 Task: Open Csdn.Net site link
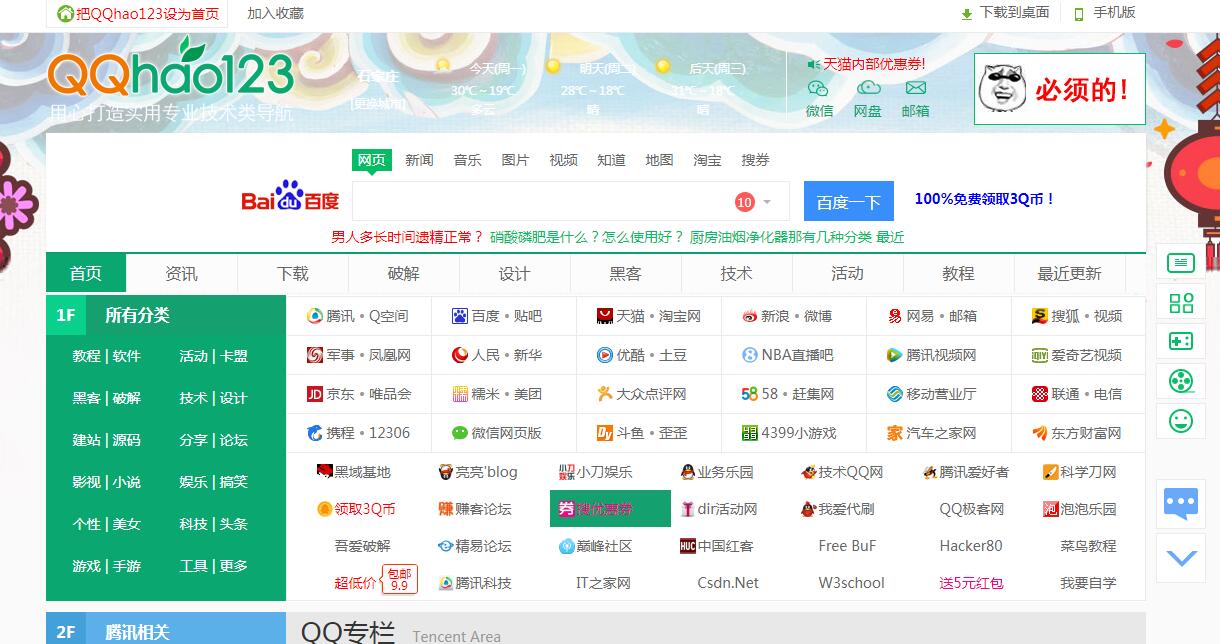(728, 583)
